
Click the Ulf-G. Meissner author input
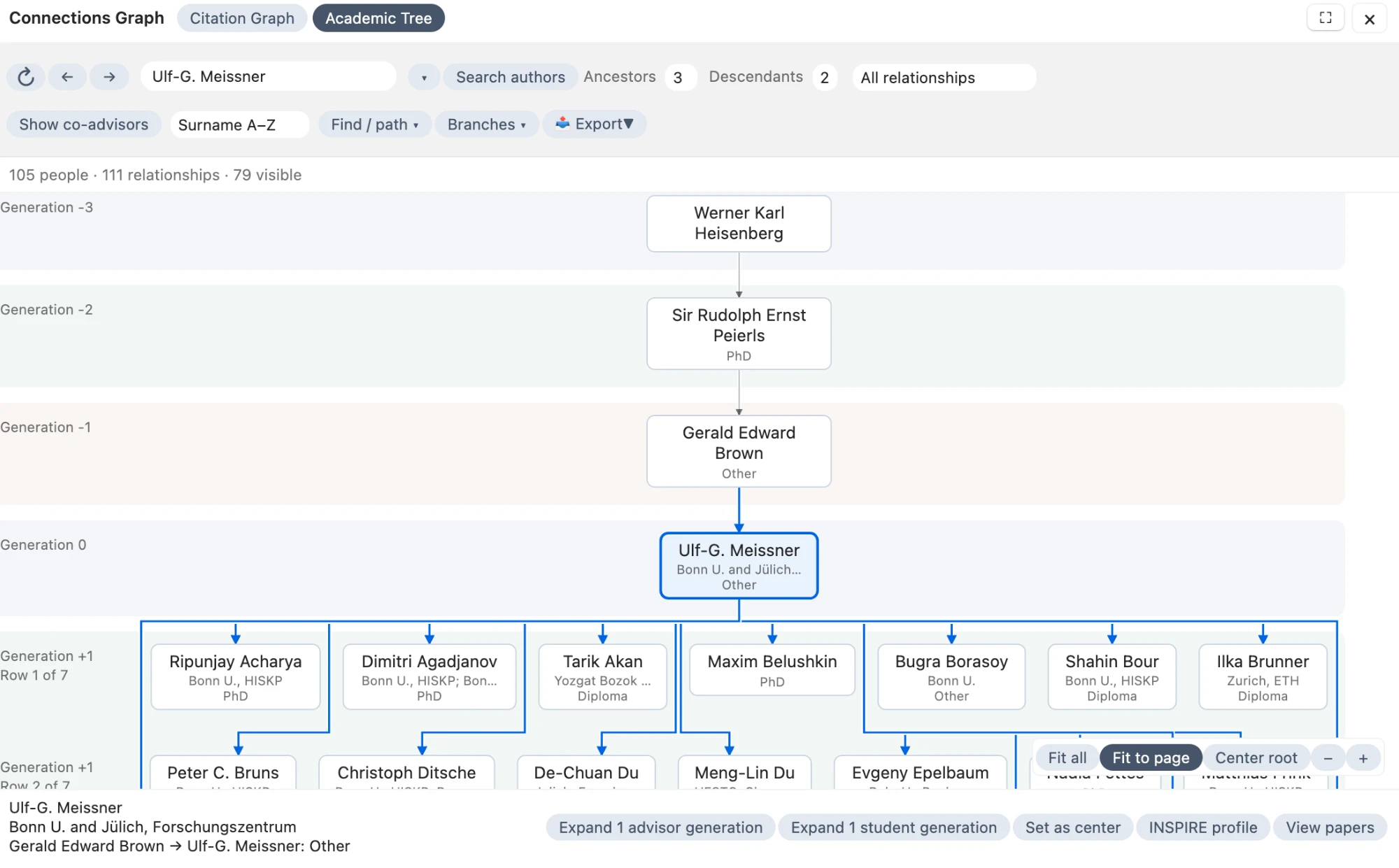[269, 76]
